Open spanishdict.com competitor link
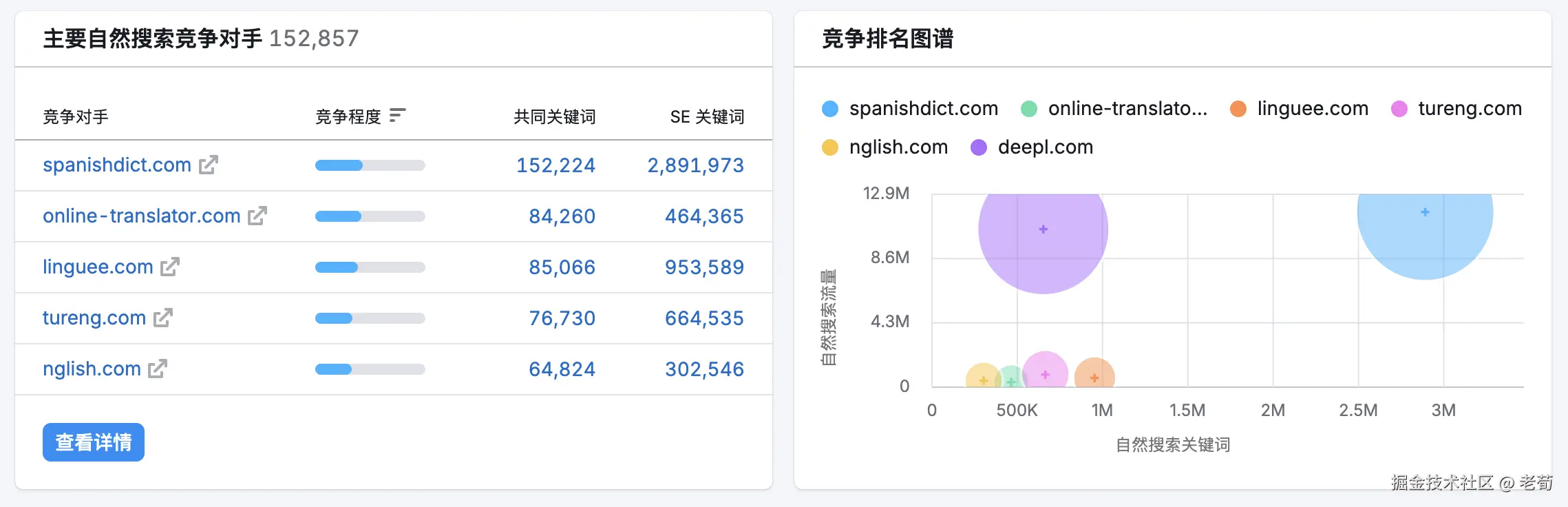1568x507 pixels. tap(117, 165)
